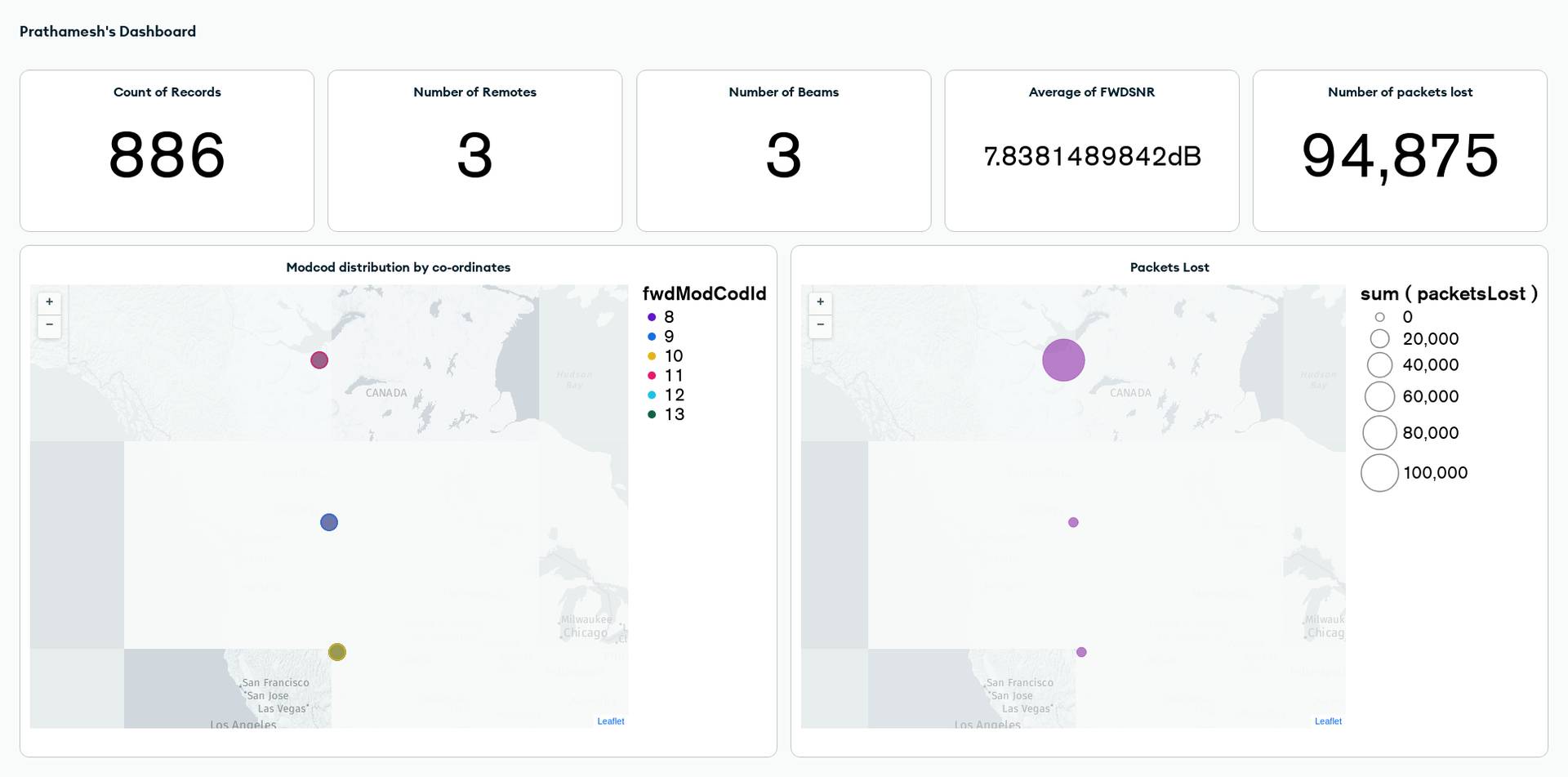Zoom in on the Modcod distribution map
1568x777 pixels.
pyautogui.click(x=50, y=302)
